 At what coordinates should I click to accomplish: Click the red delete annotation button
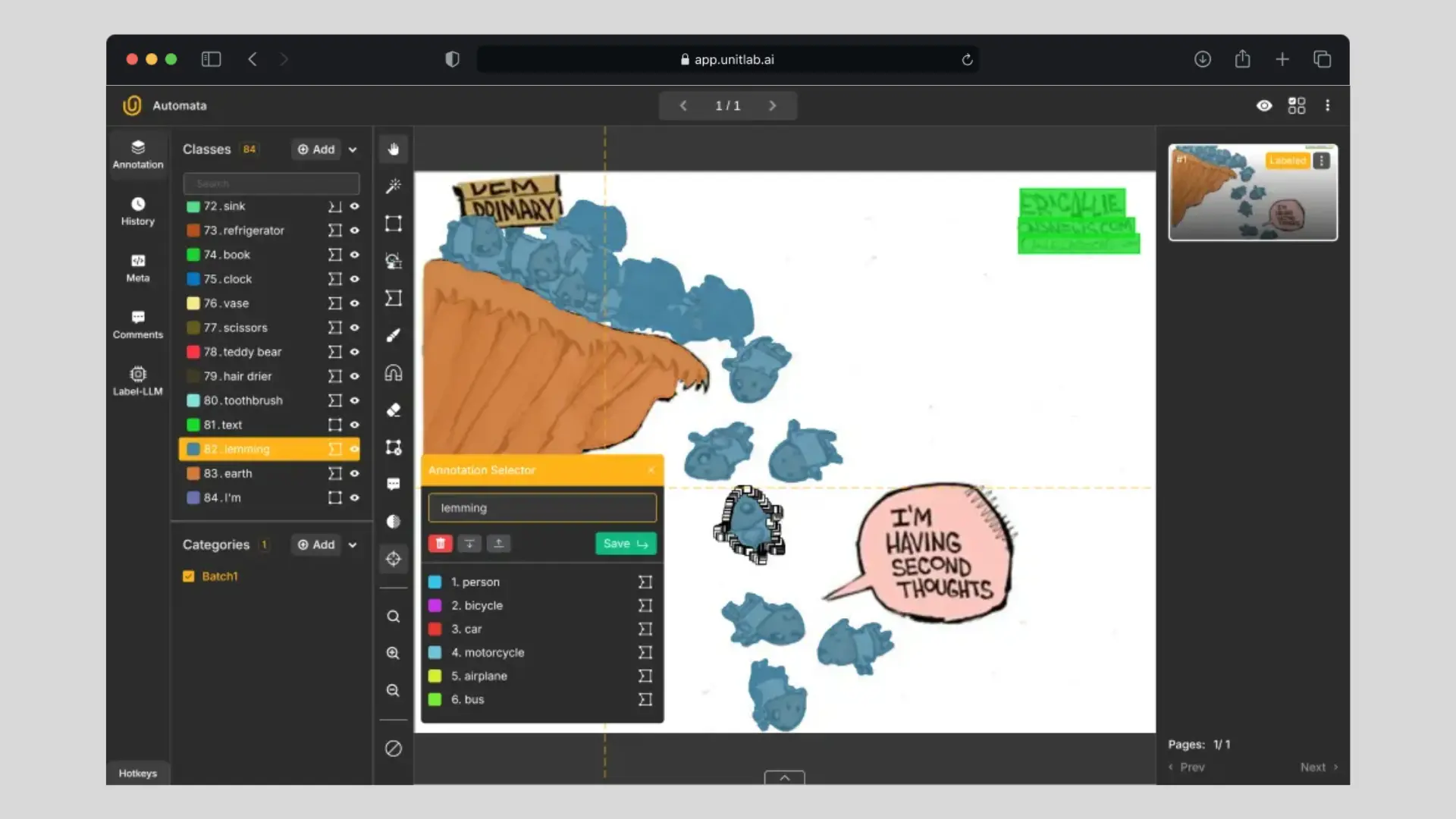pyautogui.click(x=440, y=544)
